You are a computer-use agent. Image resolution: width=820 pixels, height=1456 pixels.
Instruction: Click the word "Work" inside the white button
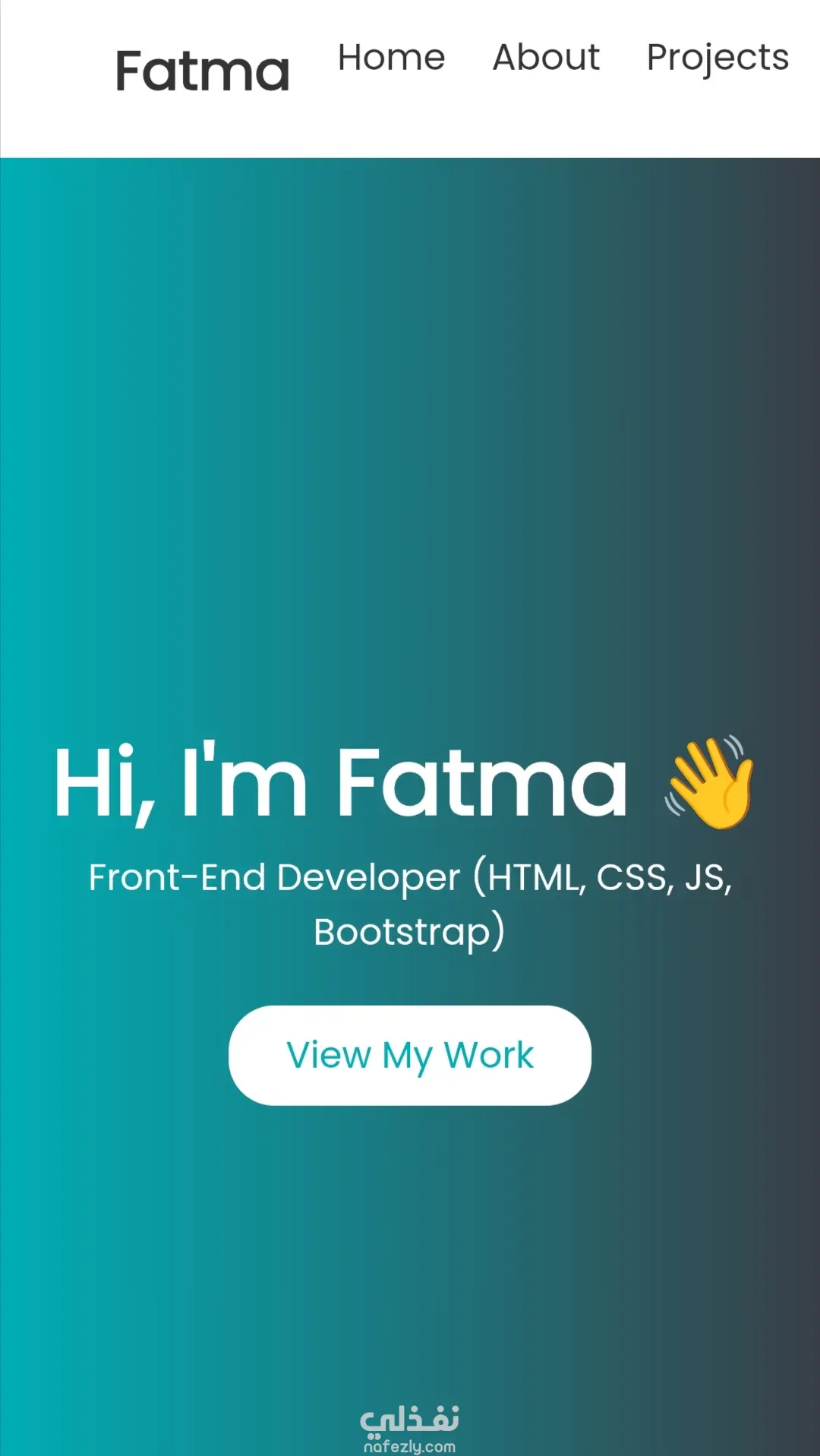pos(489,1055)
